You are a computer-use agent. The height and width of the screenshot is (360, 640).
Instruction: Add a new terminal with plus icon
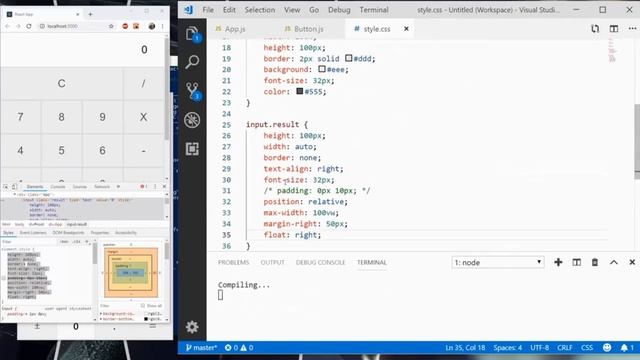(558, 262)
